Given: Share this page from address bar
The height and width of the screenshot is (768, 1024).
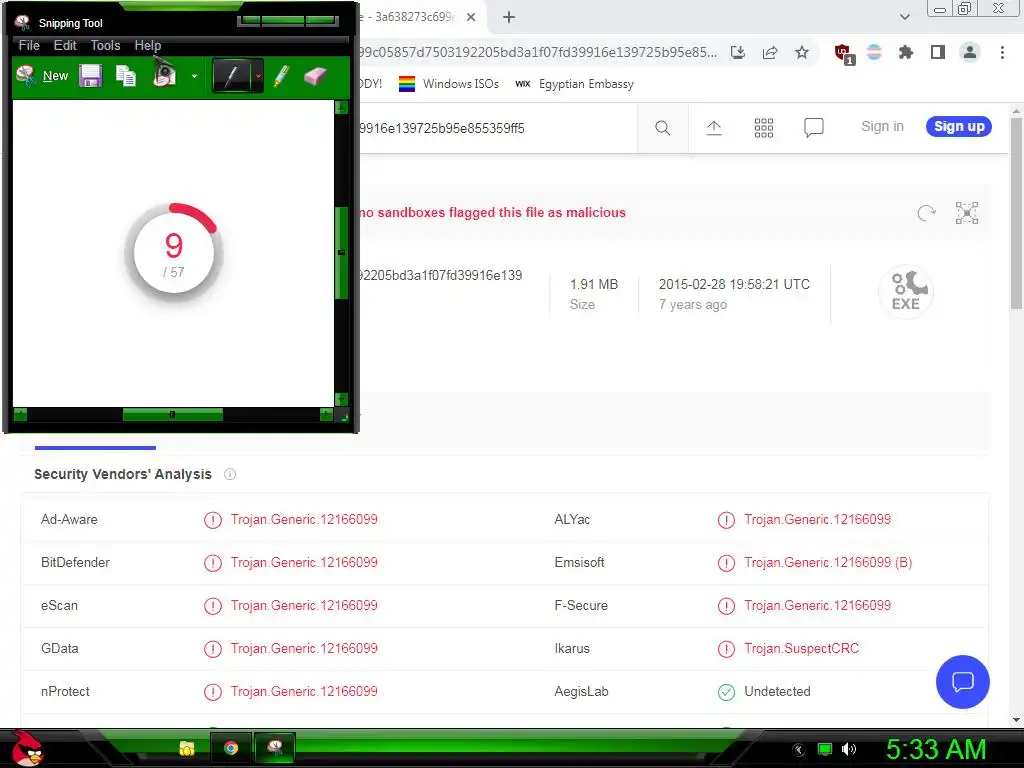Looking at the screenshot, I should [x=770, y=52].
